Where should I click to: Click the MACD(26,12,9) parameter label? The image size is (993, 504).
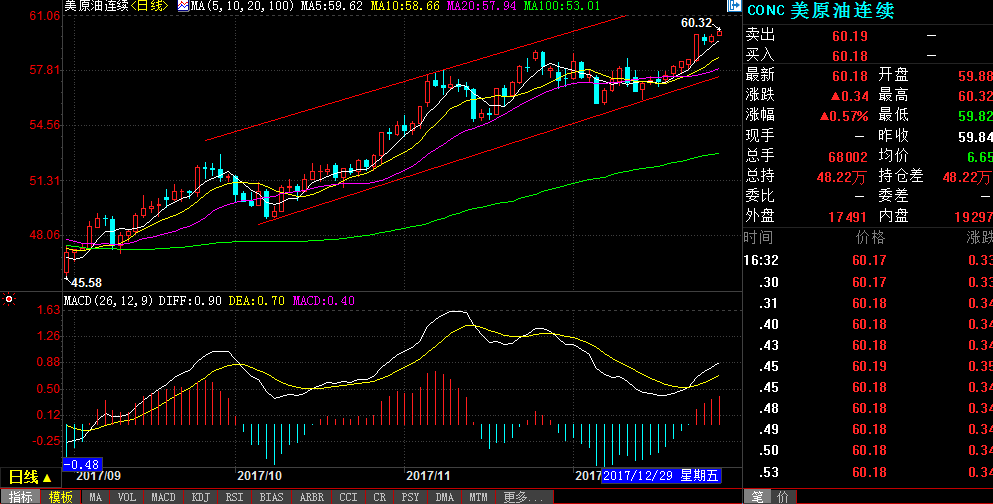pyautogui.click(x=108, y=300)
